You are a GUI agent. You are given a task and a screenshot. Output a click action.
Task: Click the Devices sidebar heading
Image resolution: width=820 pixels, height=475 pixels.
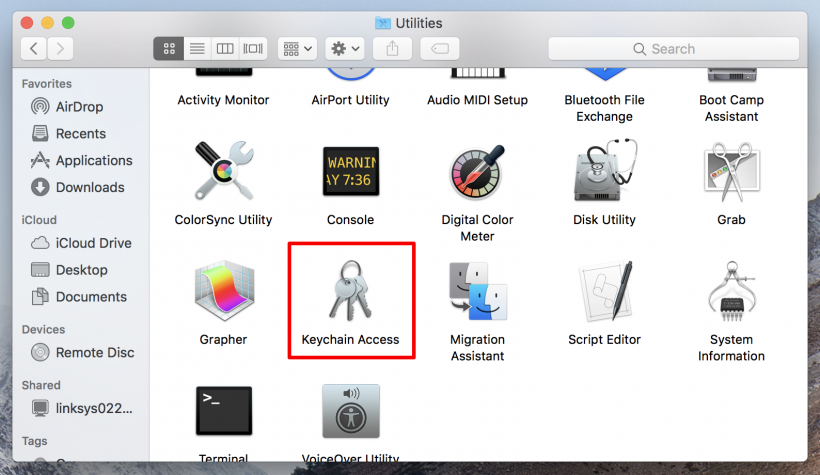(x=43, y=330)
